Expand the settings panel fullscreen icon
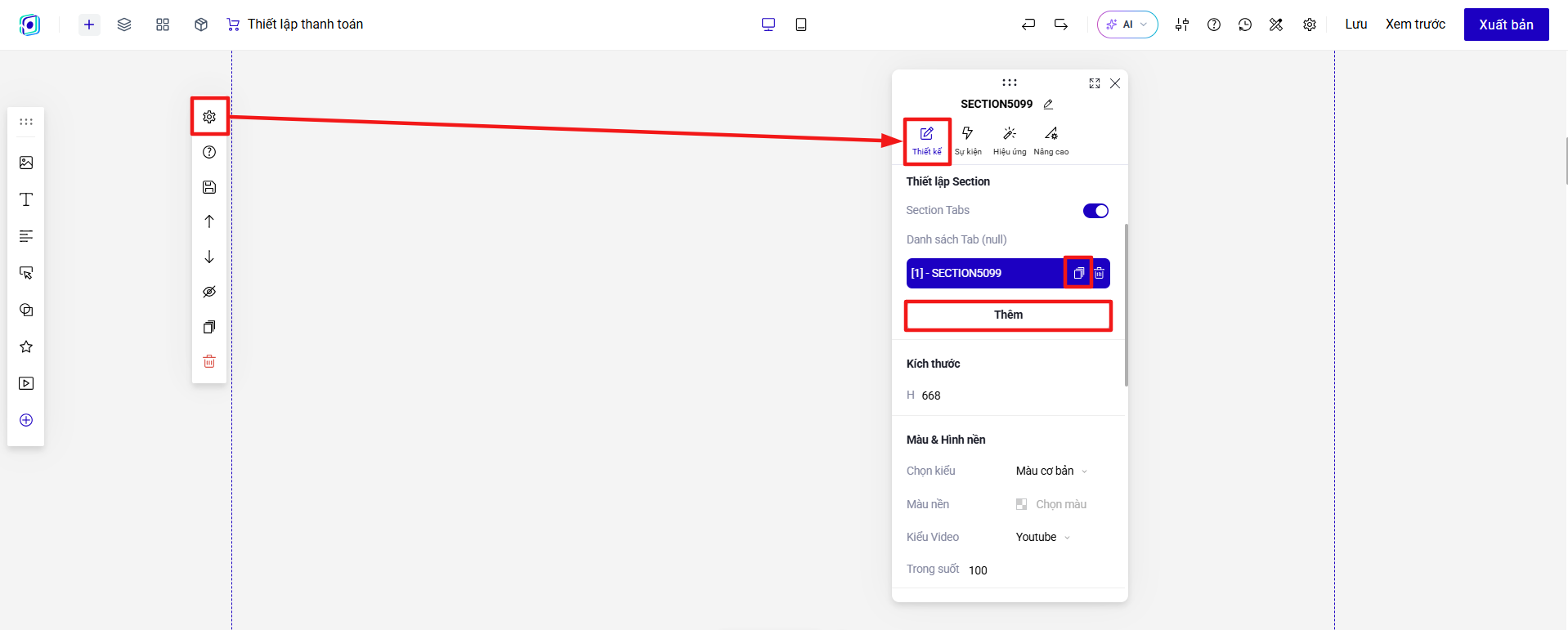 (1095, 83)
